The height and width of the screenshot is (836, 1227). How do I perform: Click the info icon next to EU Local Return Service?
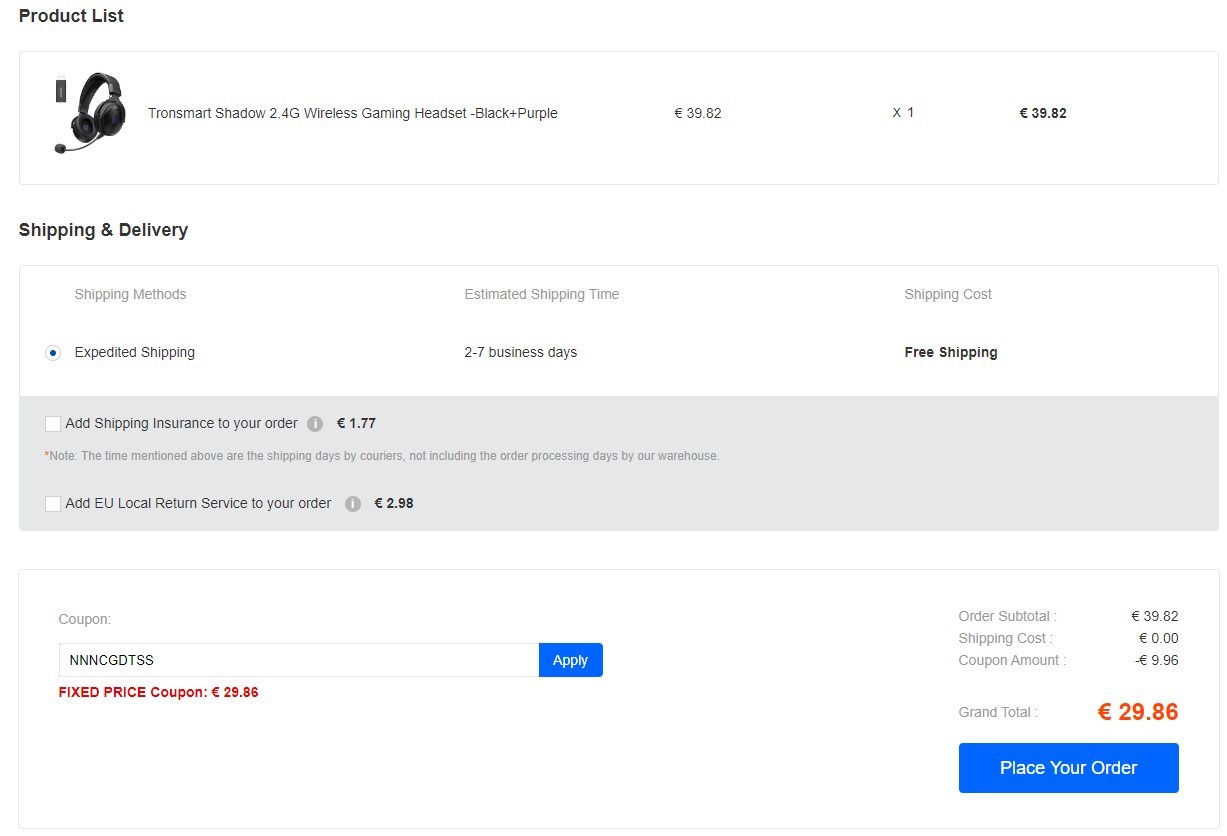[353, 504]
